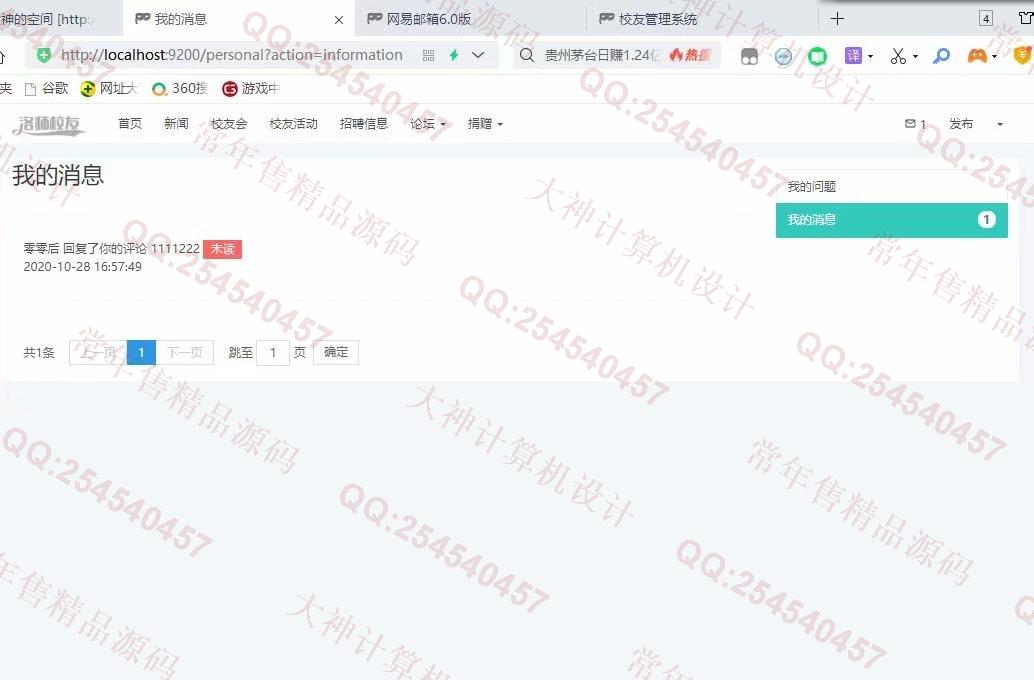Open the orange game controller icon
Viewport: 1034px width, 680px height.
point(977,56)
